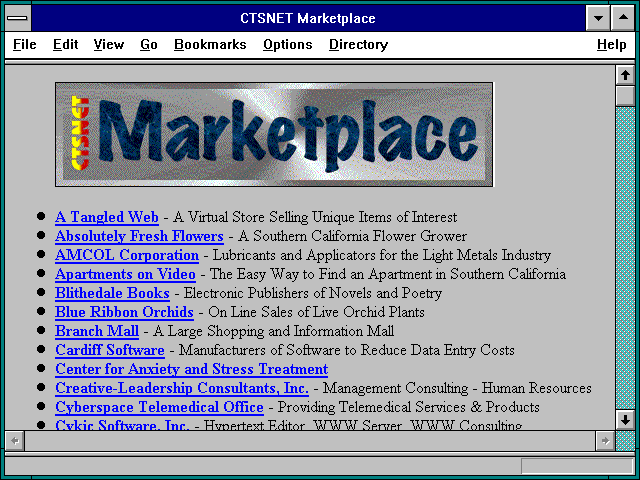Open the File menu

(24, 44)
